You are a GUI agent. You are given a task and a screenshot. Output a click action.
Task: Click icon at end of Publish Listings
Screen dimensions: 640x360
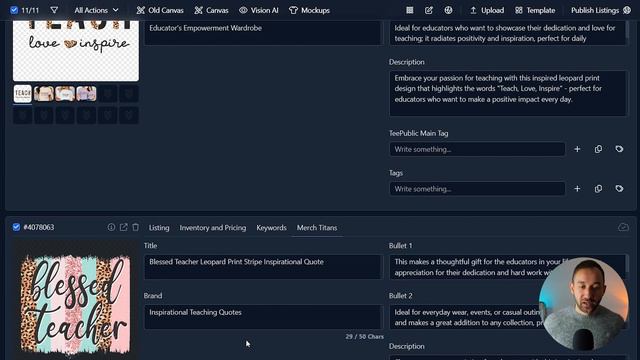[x=627, y=10]
